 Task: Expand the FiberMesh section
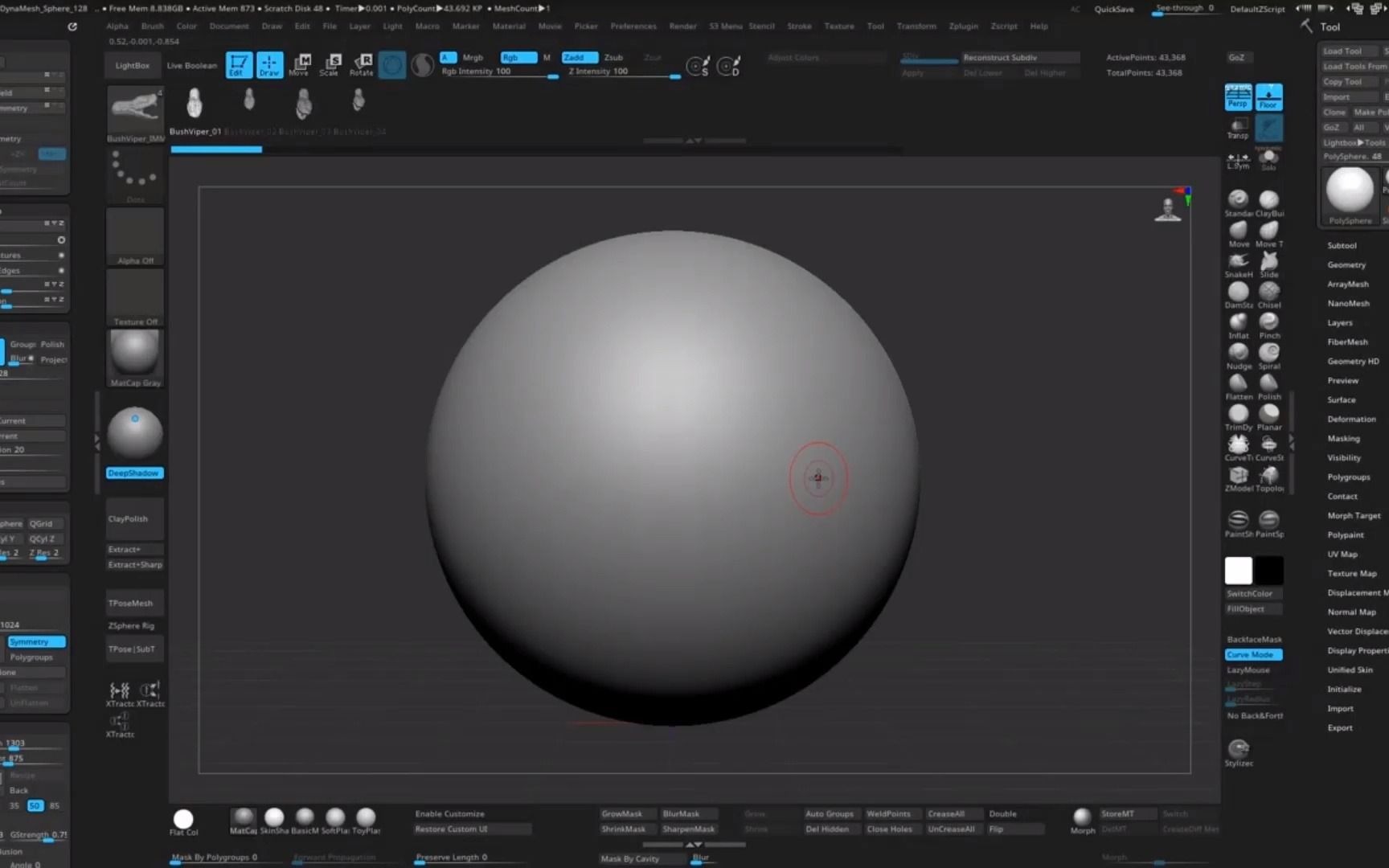tap(1348, 342)
